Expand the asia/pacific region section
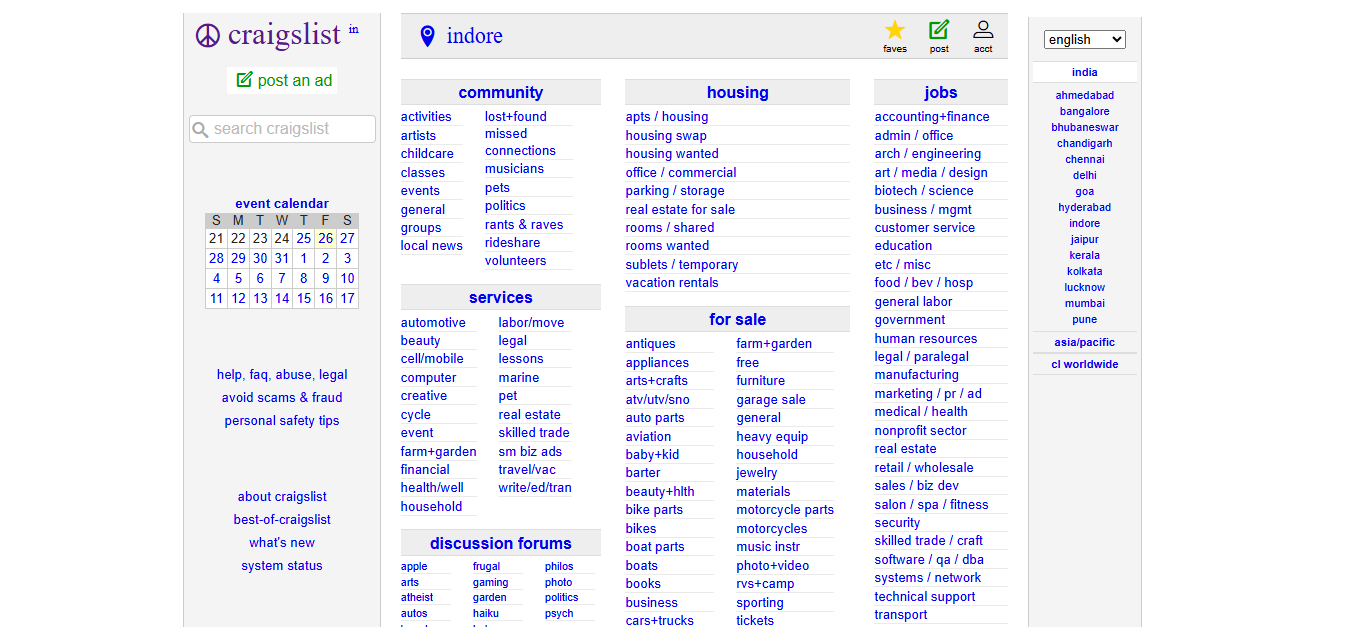This screenshot has width=1351, height=627. [x=1084, y=342]
